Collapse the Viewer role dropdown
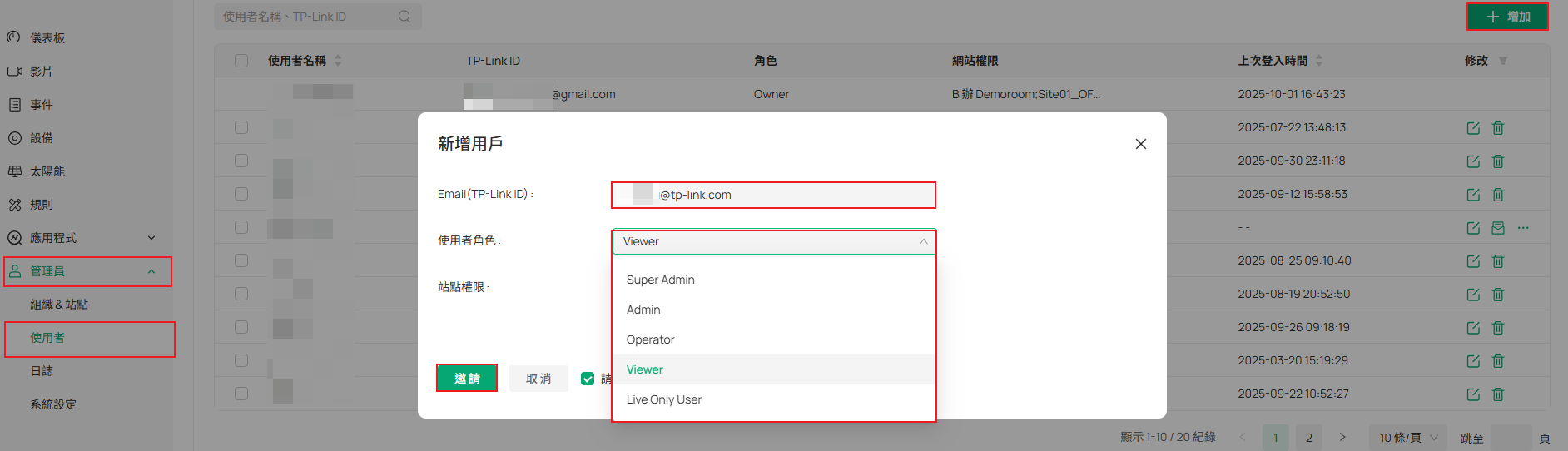 pyautogui.click(x=923, y=242)
